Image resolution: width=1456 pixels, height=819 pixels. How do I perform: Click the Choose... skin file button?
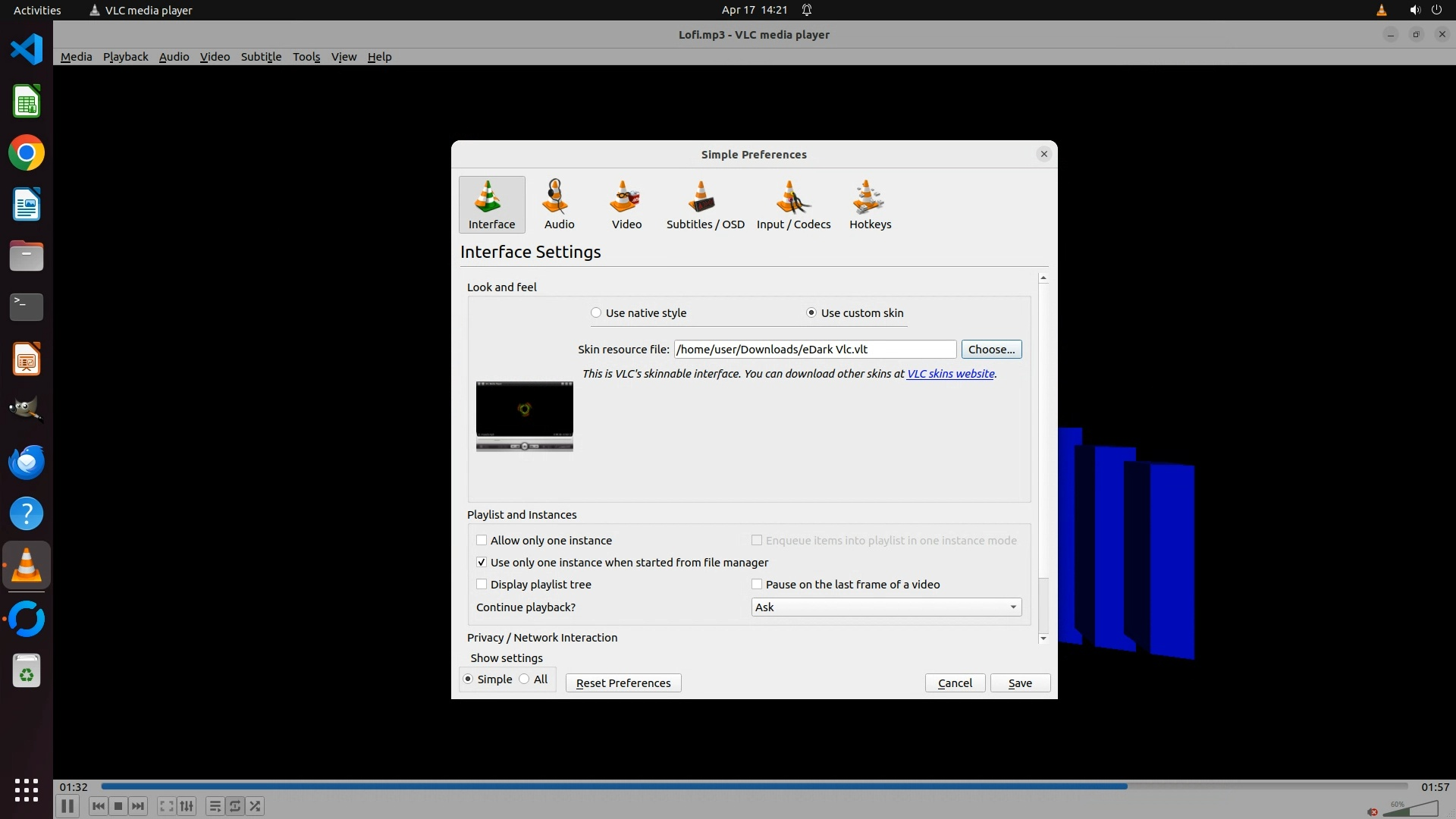tap(991, 349)
